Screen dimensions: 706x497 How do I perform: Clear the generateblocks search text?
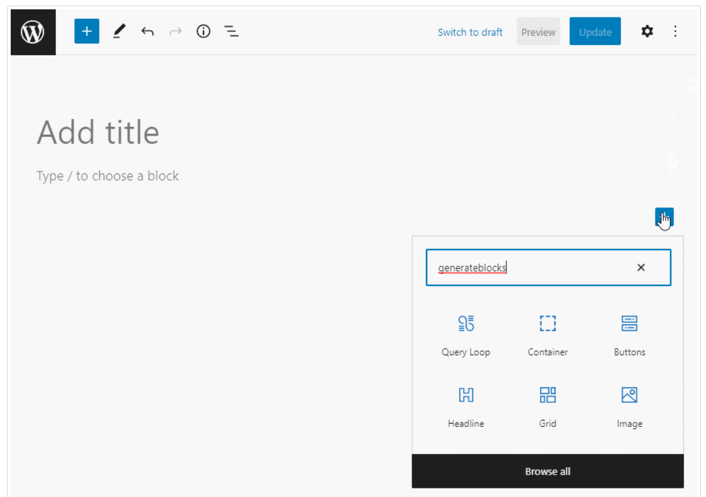coord(641,267)
